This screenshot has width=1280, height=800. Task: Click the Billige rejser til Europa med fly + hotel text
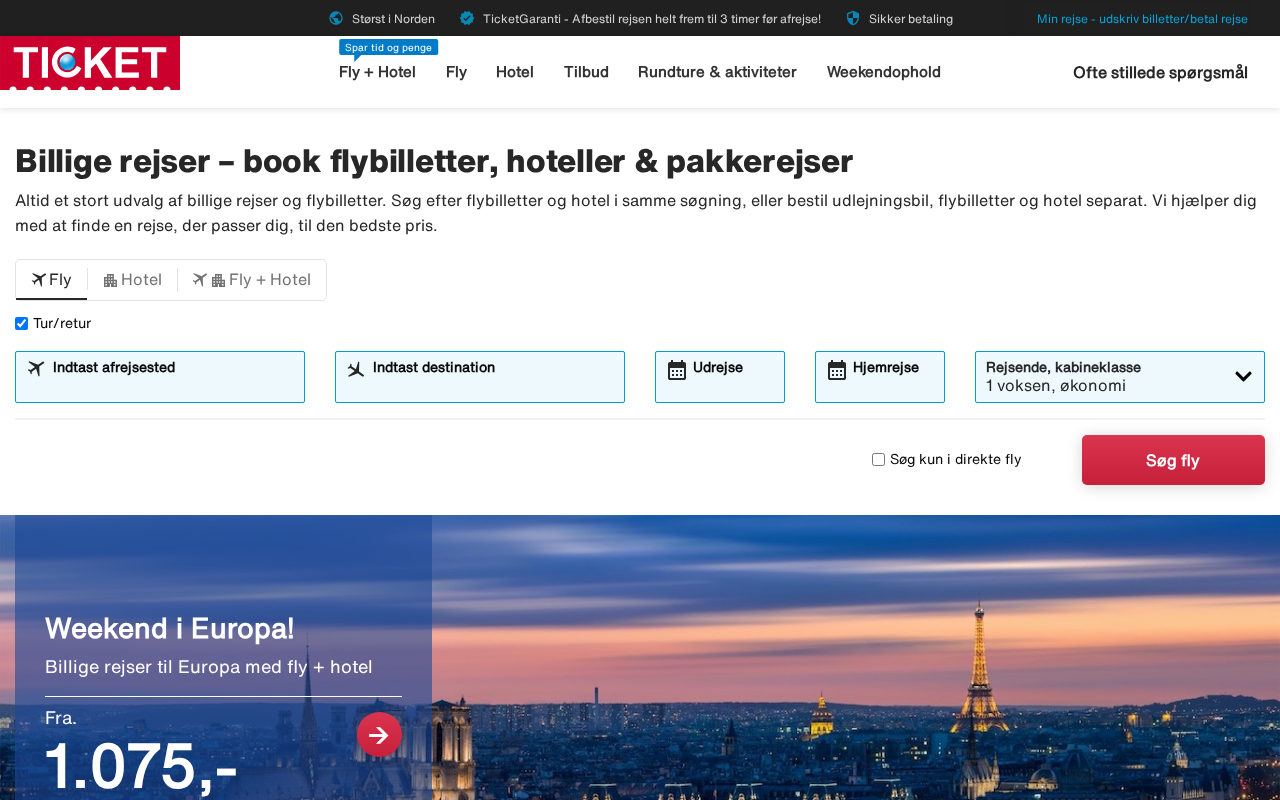click(x=209, y=667)
